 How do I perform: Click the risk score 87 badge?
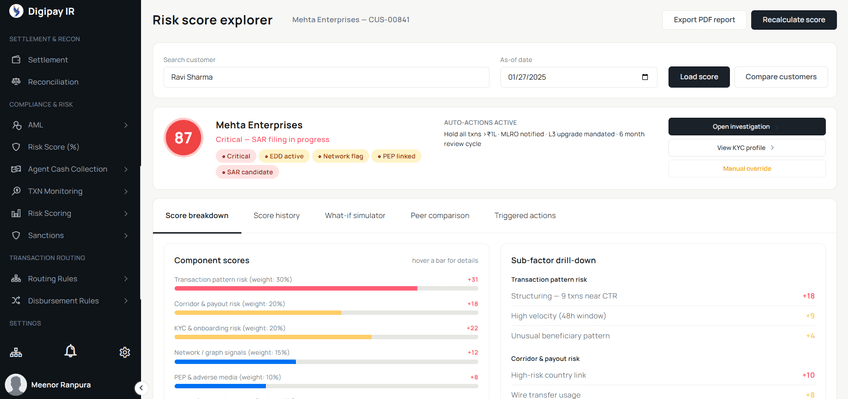(x=183, y=138)
